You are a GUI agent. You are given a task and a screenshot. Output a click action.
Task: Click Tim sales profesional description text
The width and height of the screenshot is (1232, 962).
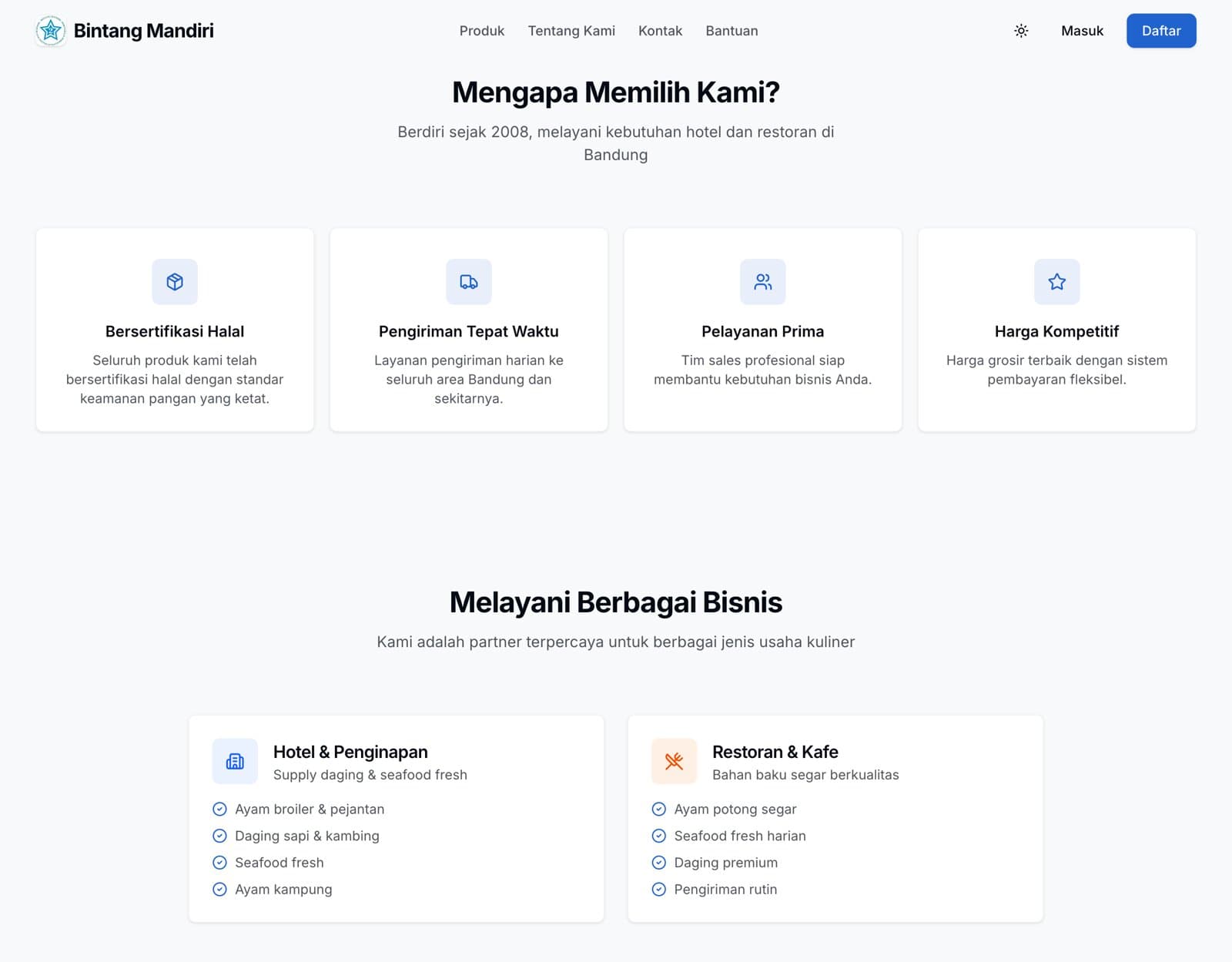coord(763,370)
